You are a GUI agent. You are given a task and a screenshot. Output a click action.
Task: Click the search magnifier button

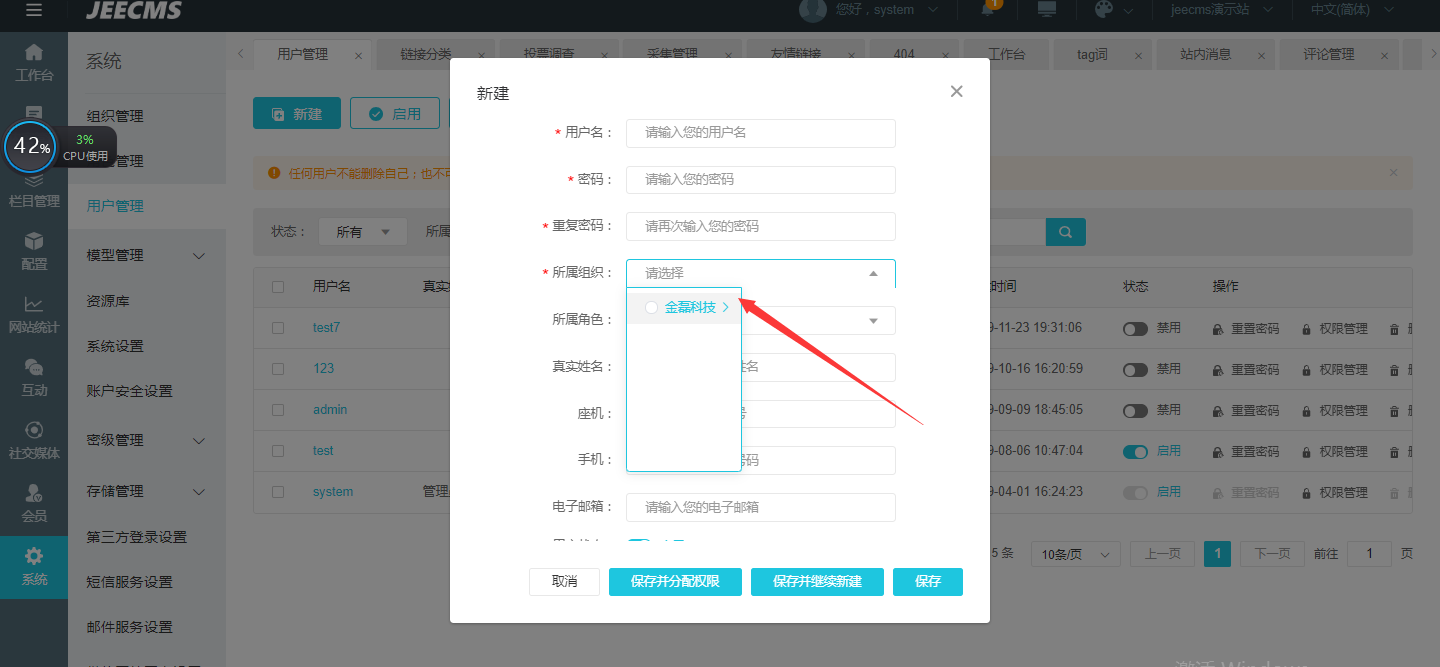pos(1066,232)
